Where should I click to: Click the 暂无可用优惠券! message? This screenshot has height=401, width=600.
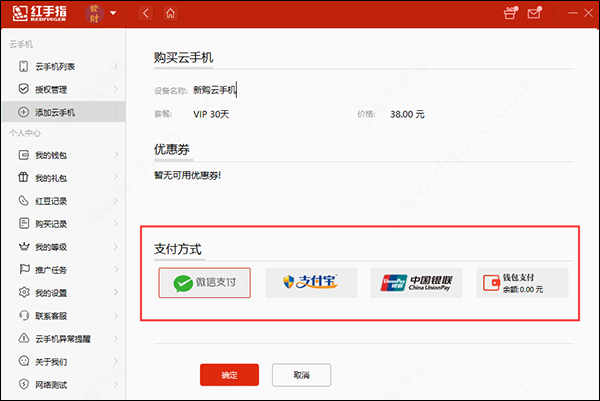pyautogui.click(x=188, y=175)
